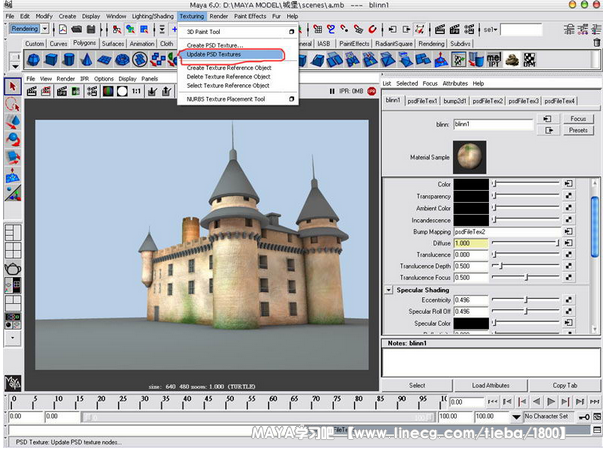This screenshot has width=603, height=450.
Task: Click Bump Mapping connection arrow button
Action: (x=568, y=232)
